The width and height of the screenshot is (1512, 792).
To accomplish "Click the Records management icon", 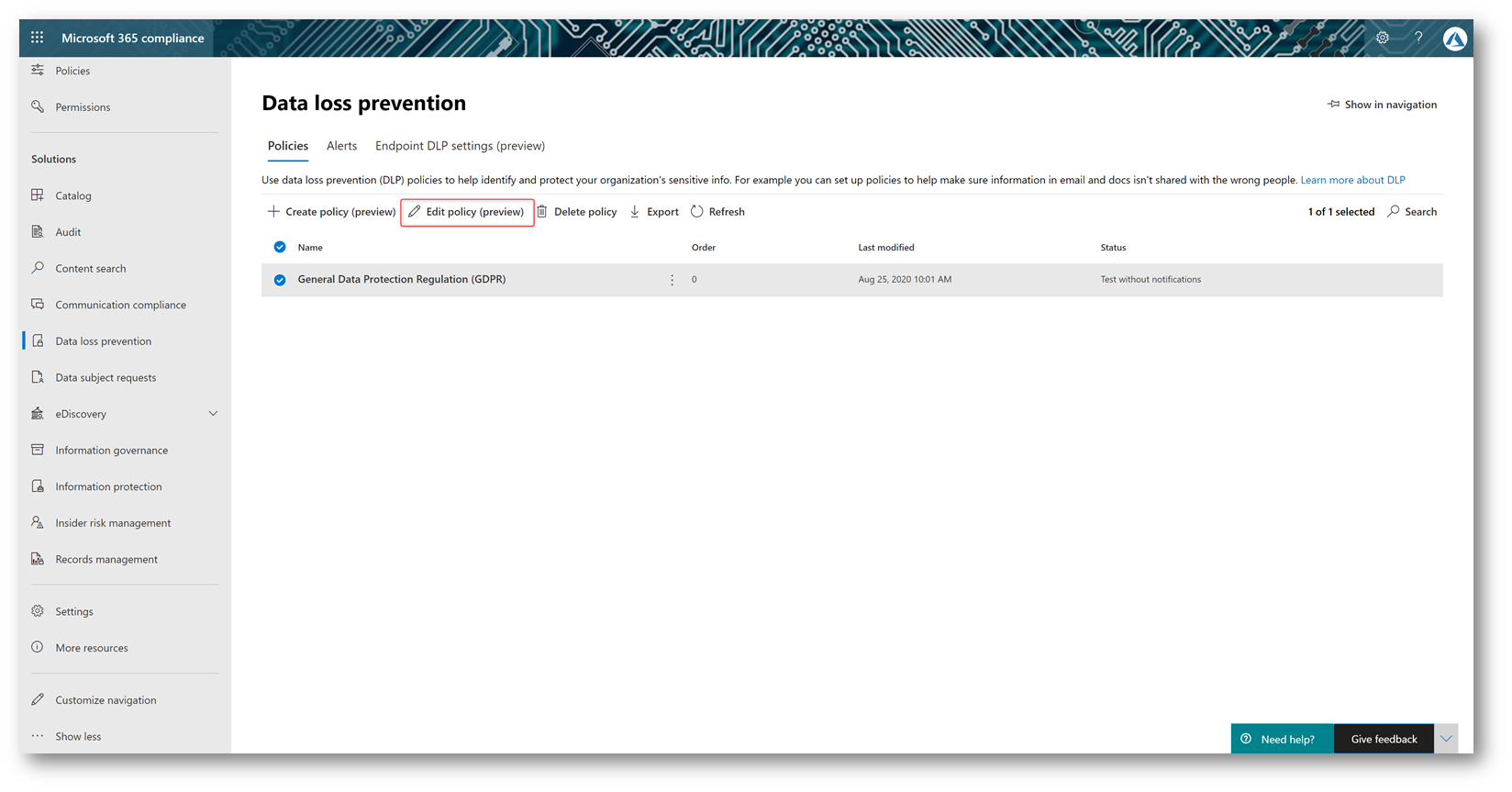I will [38, 559].
